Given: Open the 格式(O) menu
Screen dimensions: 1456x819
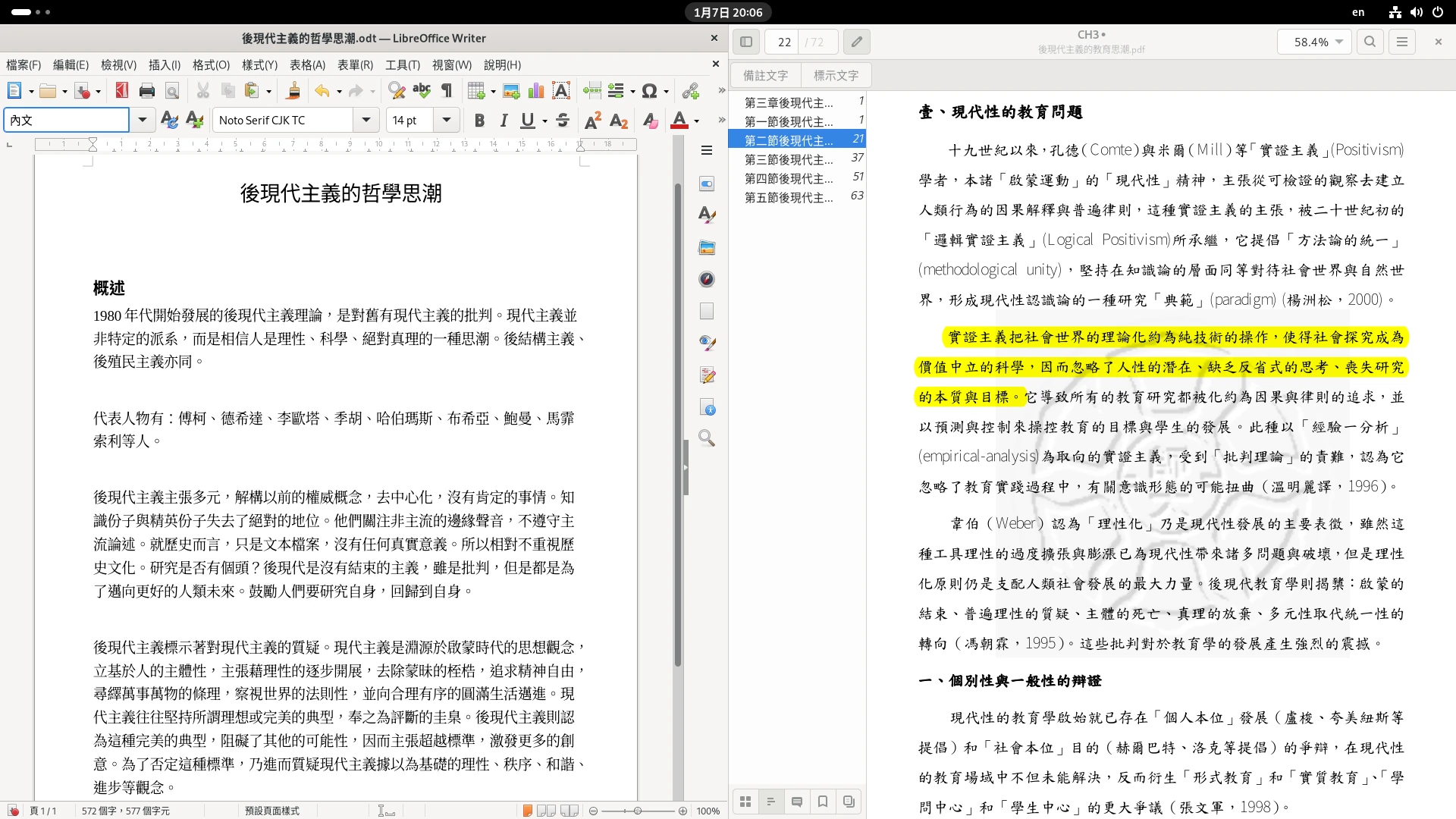Looking at the screenshot, I should [211, 65].
